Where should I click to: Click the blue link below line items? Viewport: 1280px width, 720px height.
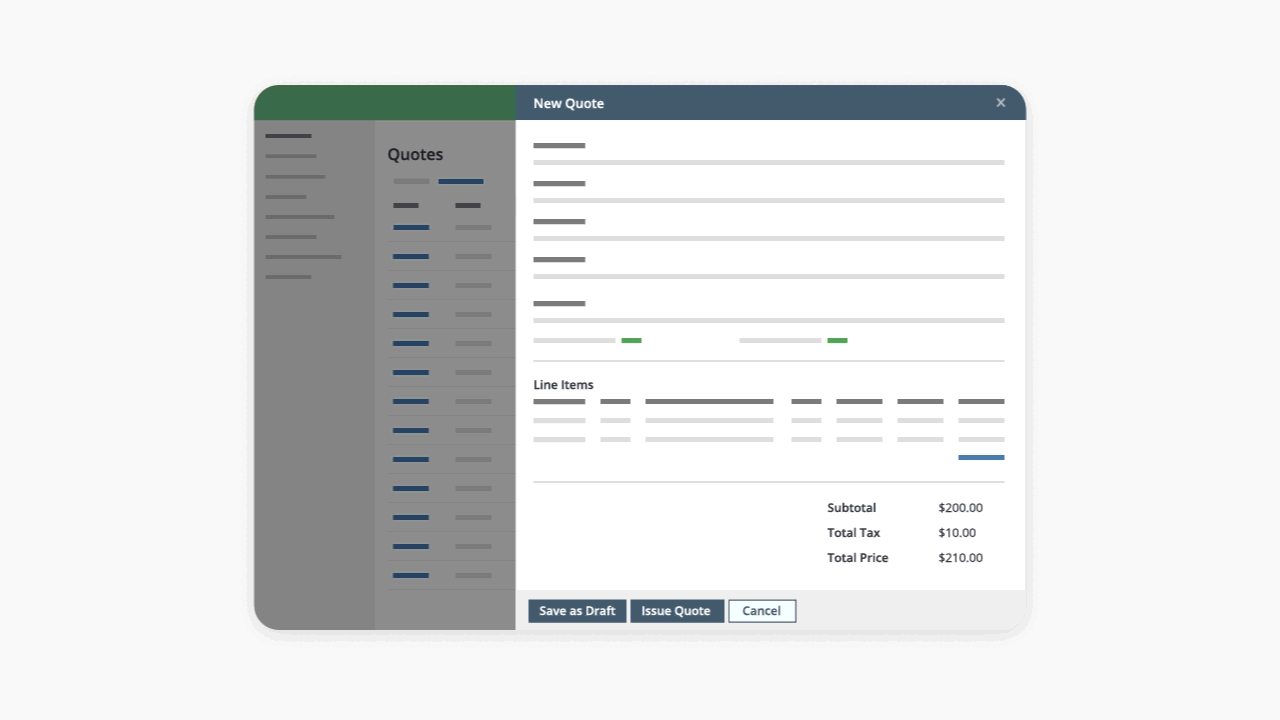click(x=981, y=458)
